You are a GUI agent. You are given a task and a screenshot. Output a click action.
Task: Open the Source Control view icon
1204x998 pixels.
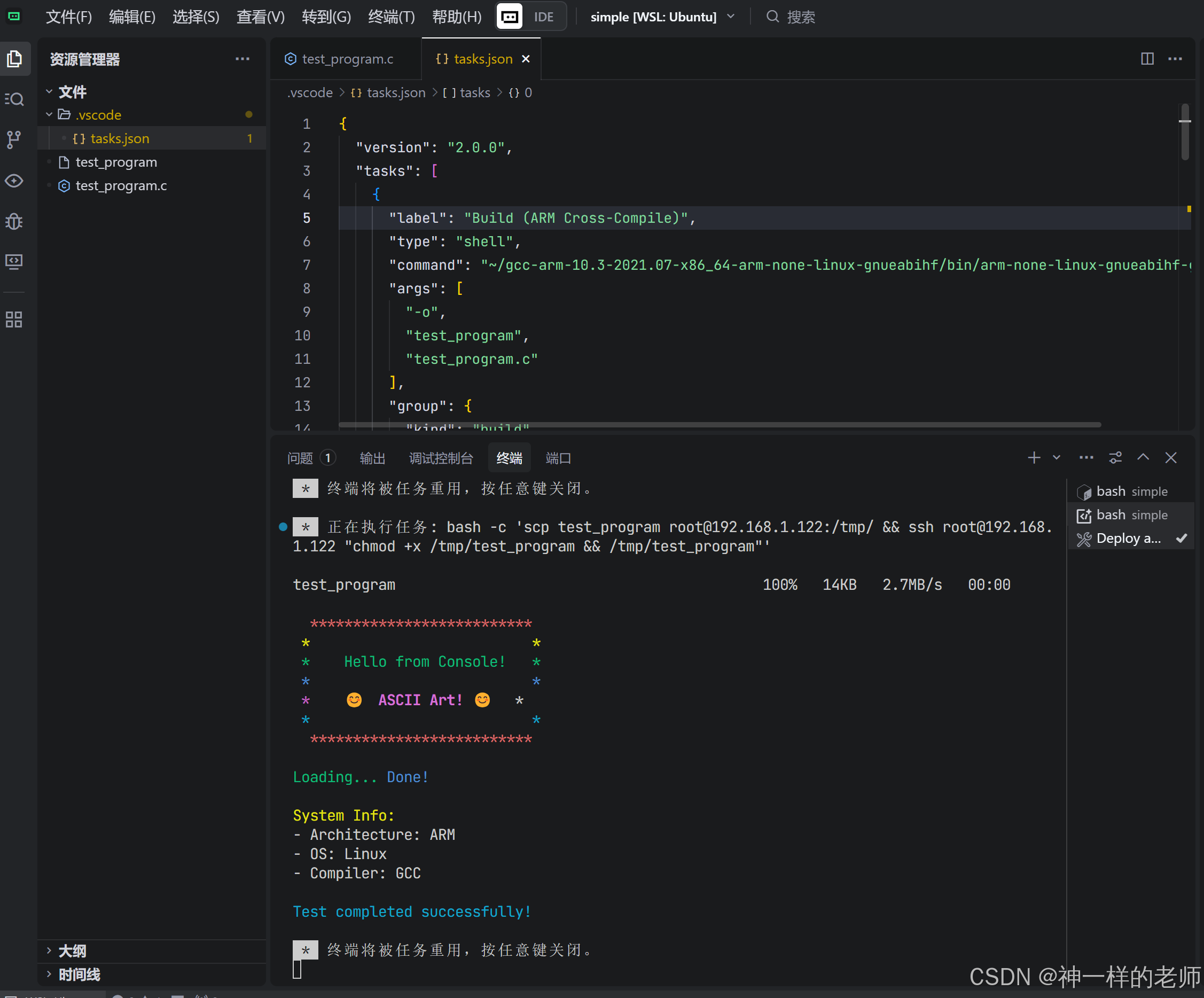coord(15,139)
